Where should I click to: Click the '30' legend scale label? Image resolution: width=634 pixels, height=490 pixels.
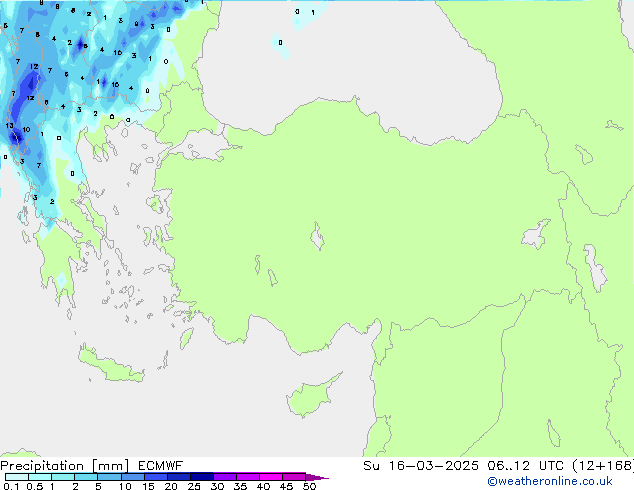(217, 486)
